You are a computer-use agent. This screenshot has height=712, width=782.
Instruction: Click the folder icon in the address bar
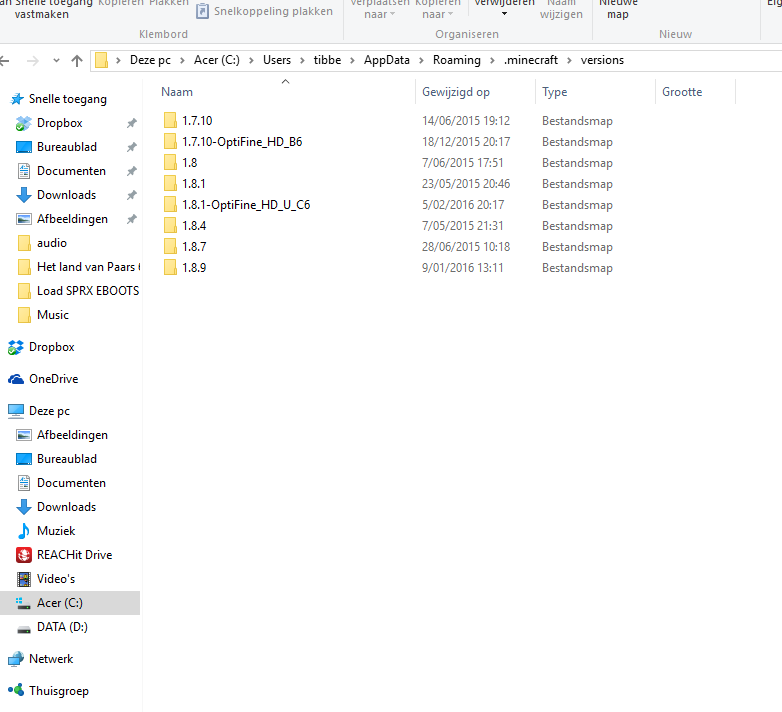102,60
